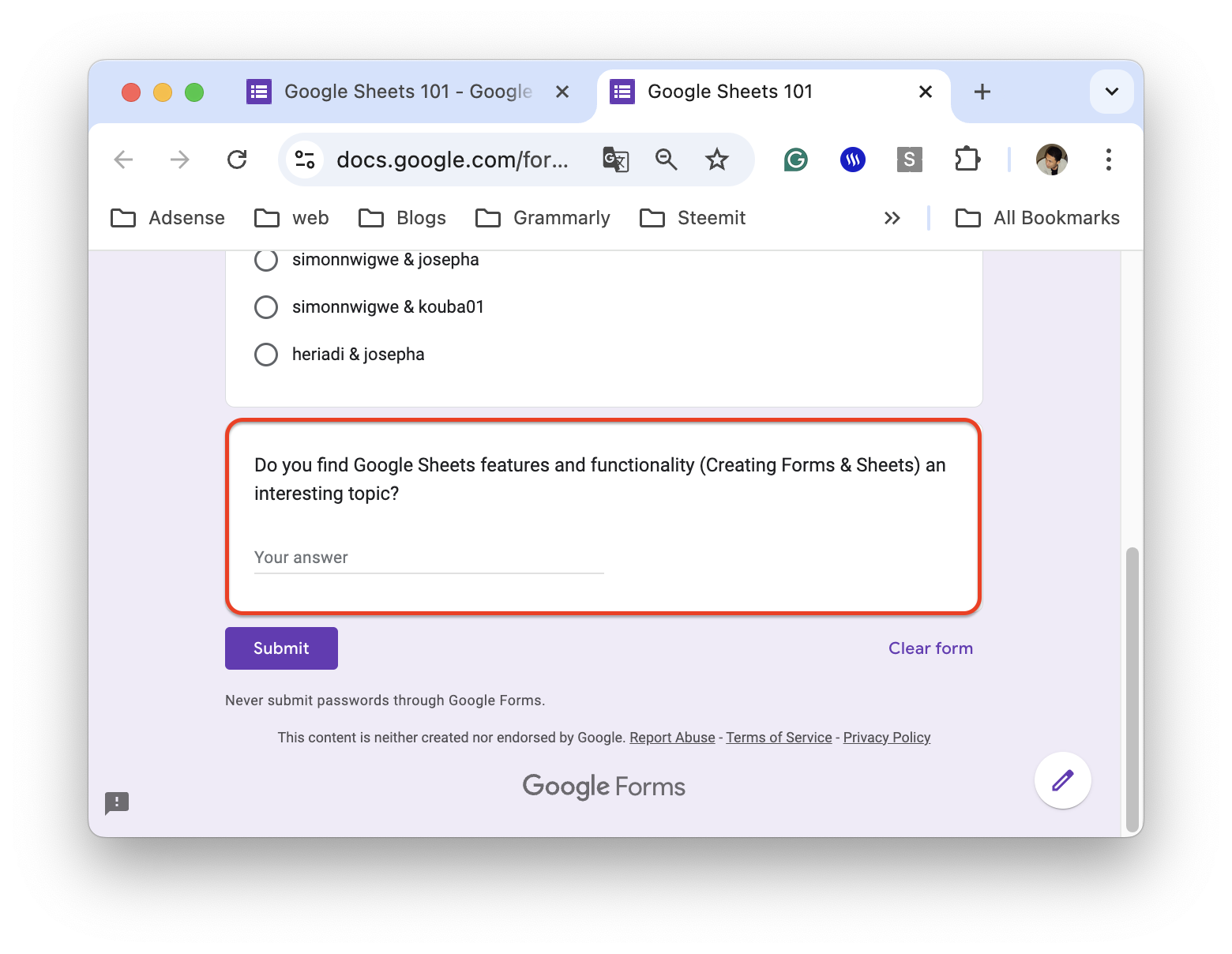Click the report problem feedback icon

117,803
